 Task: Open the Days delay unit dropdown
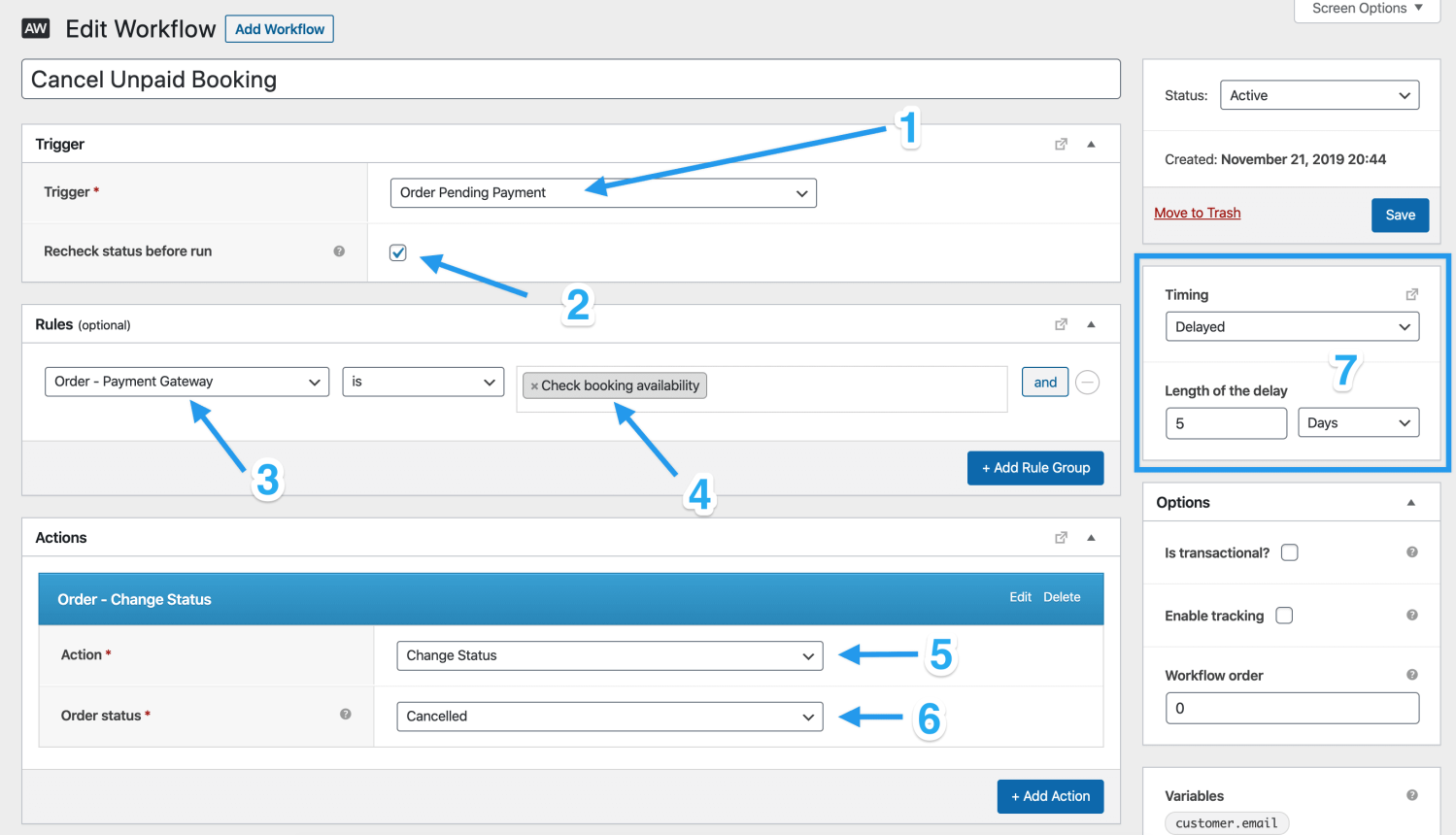(1358, 422)
